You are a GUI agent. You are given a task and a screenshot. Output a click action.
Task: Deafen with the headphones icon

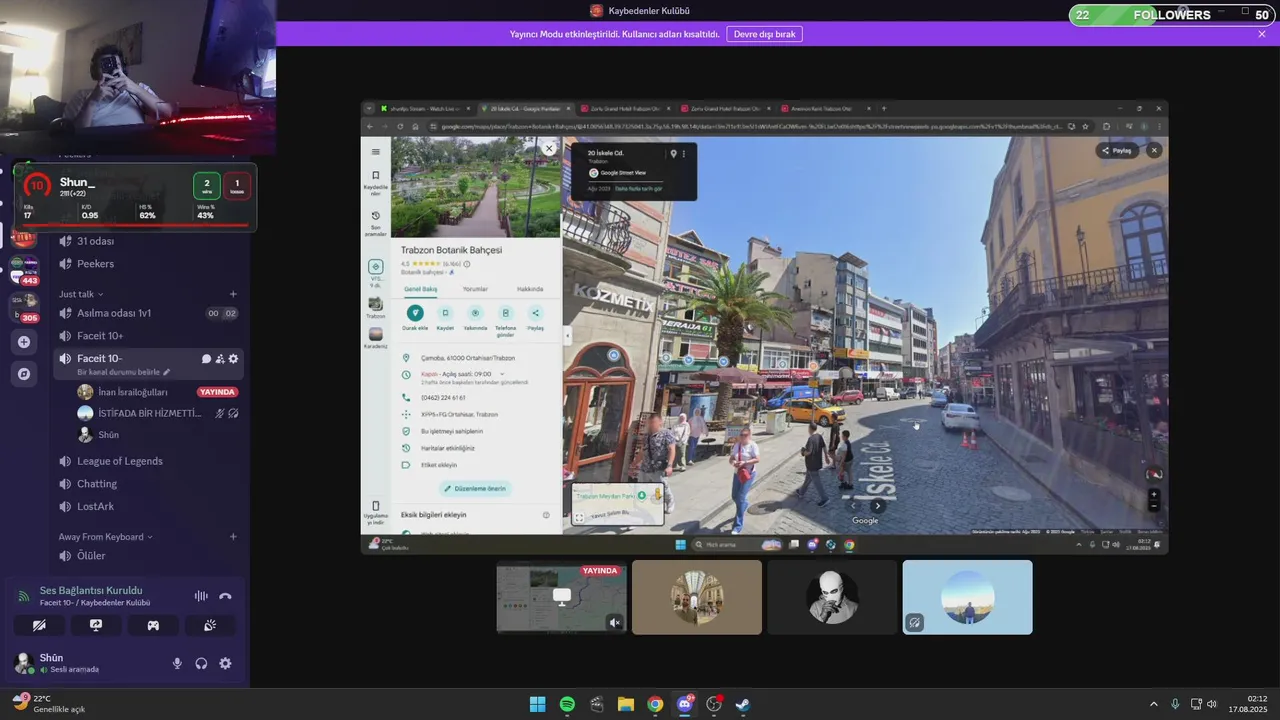pyautogui.click(x=201, y=663)
